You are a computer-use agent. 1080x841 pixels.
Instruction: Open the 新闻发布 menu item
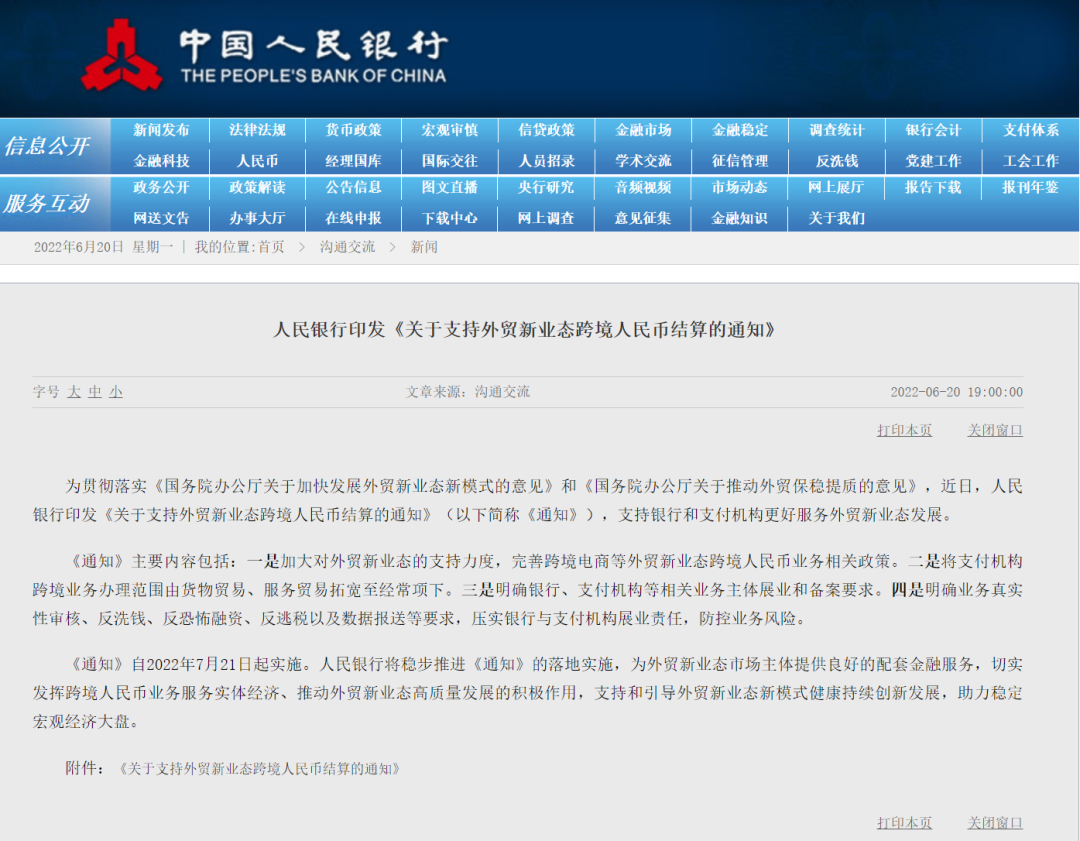(160, 130)
